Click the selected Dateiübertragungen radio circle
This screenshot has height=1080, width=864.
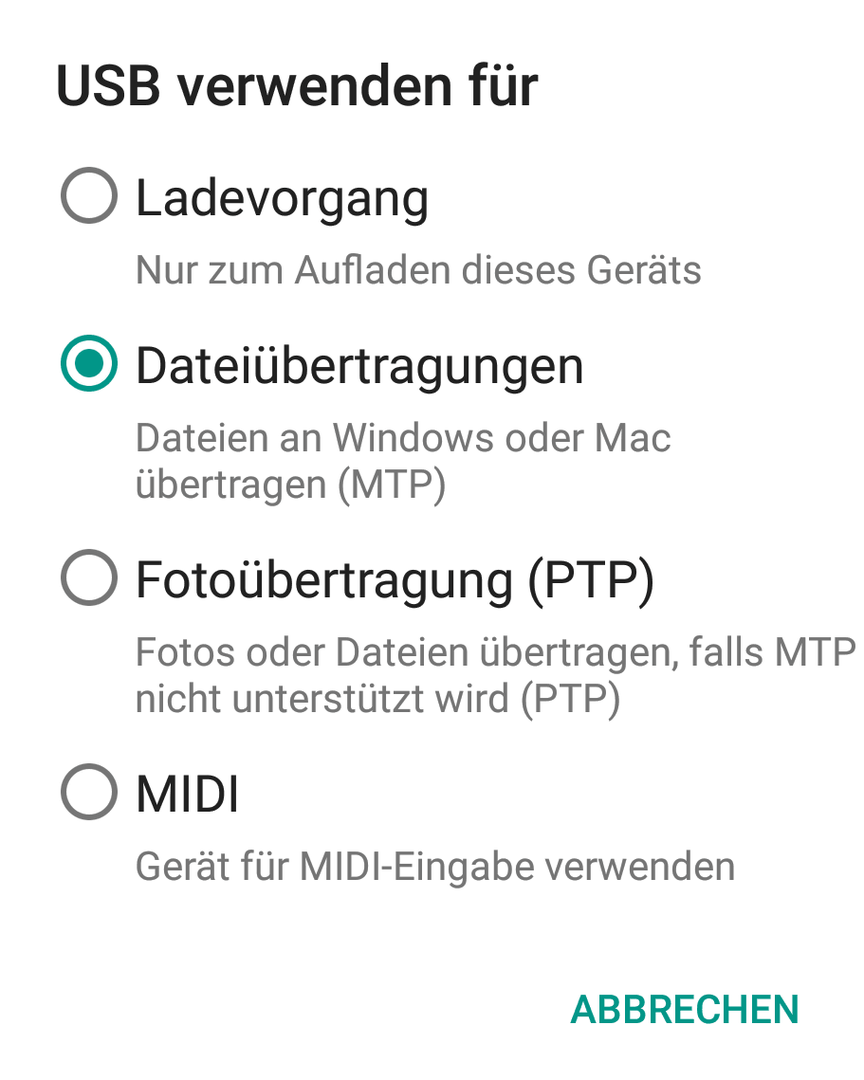pos(89,363)
